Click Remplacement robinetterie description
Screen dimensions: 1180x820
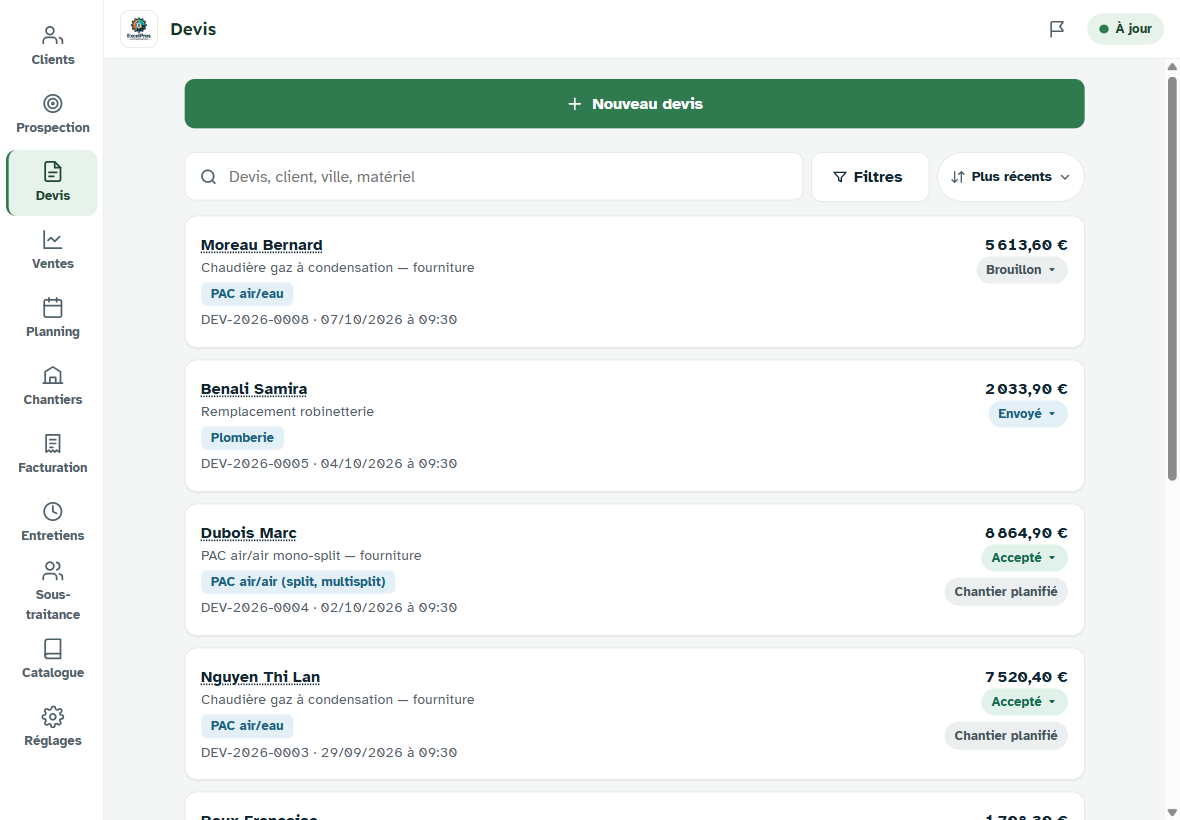pos(287,412)
